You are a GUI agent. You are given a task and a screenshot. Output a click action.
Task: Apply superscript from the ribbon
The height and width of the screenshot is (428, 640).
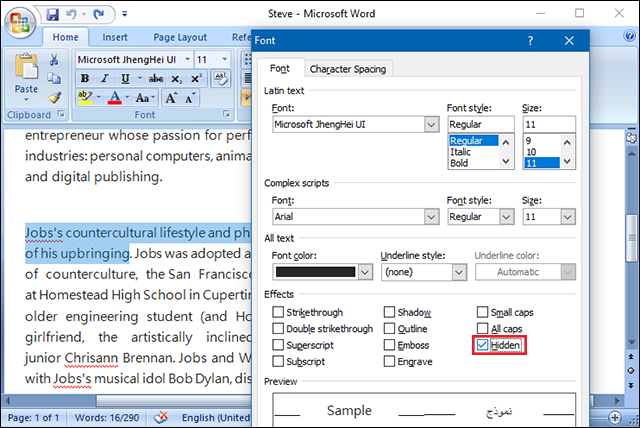coord(196,78)
